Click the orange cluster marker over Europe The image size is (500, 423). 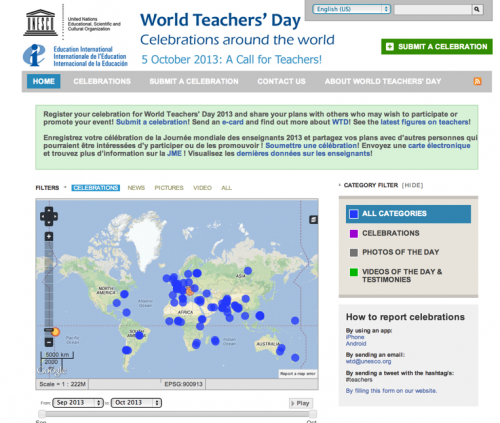click(x=190, y=291)
